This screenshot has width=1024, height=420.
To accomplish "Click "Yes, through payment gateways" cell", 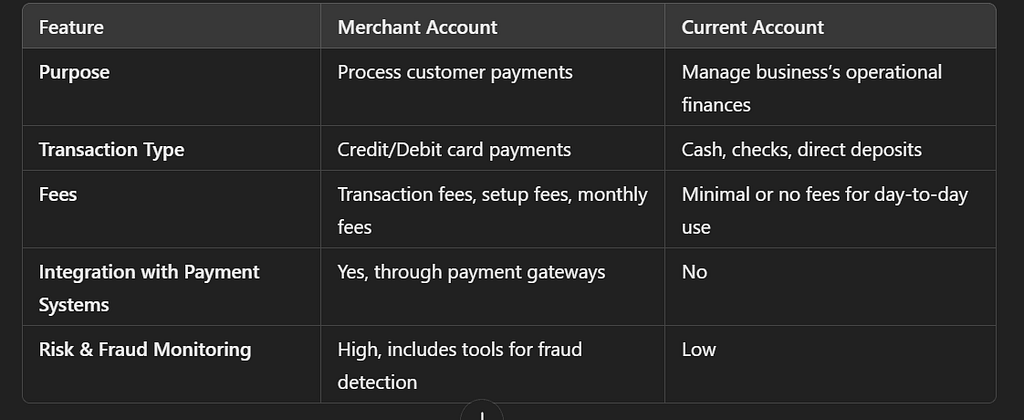I will pyautogui.click(x=471, y=272).
